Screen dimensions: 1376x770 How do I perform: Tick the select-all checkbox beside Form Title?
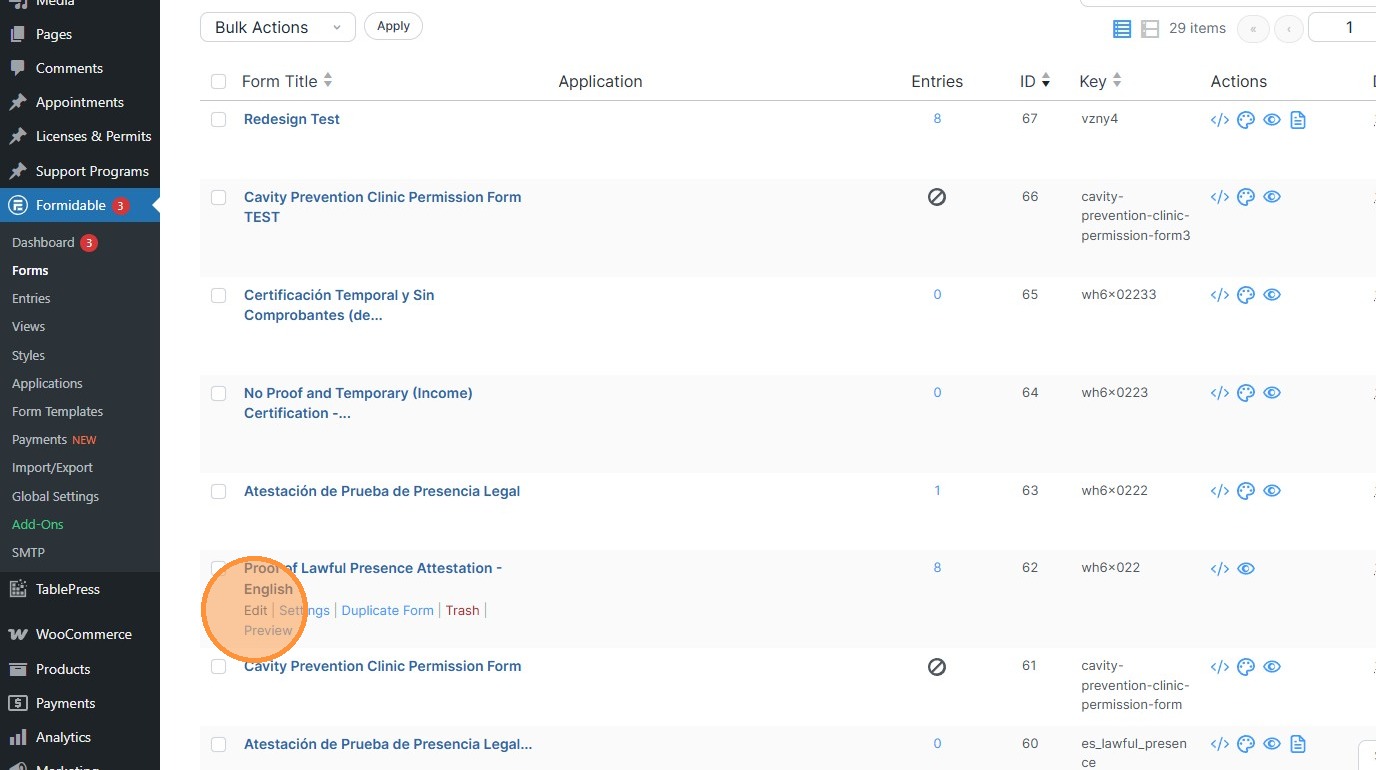[219, 82]
